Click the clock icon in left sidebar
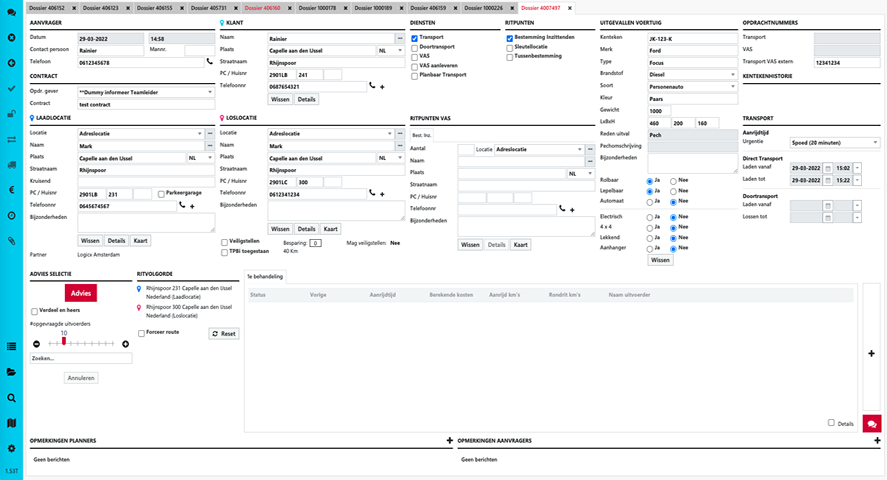The height and width of the screenshot is (480, 887). pos(11,215)
